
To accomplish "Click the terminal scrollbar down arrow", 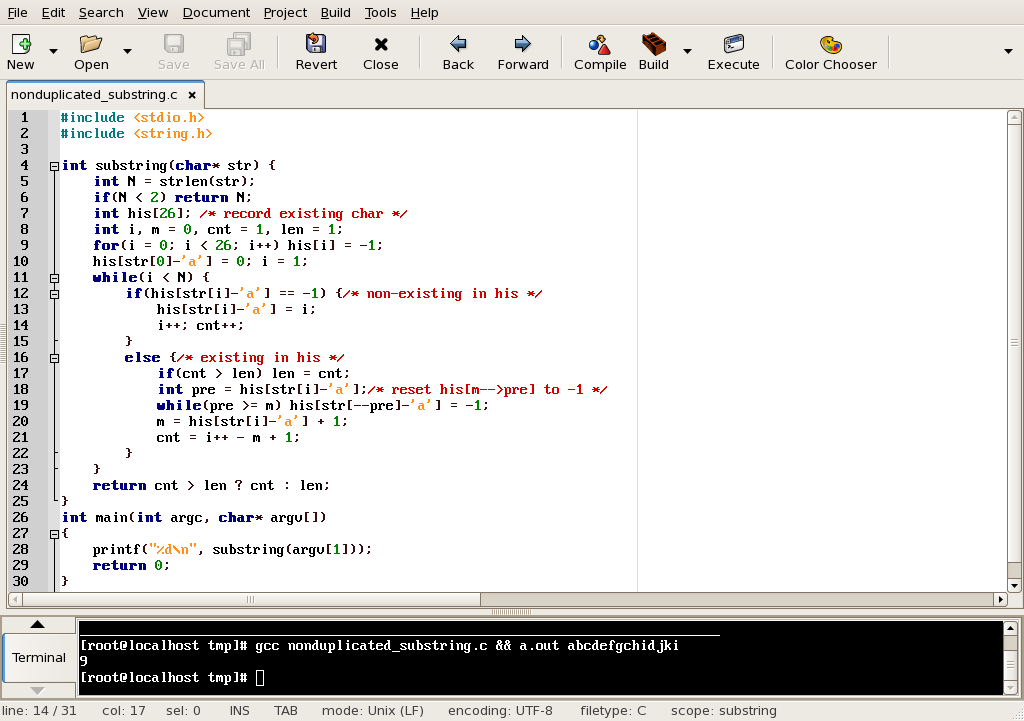I will (x=1011, y=688).
